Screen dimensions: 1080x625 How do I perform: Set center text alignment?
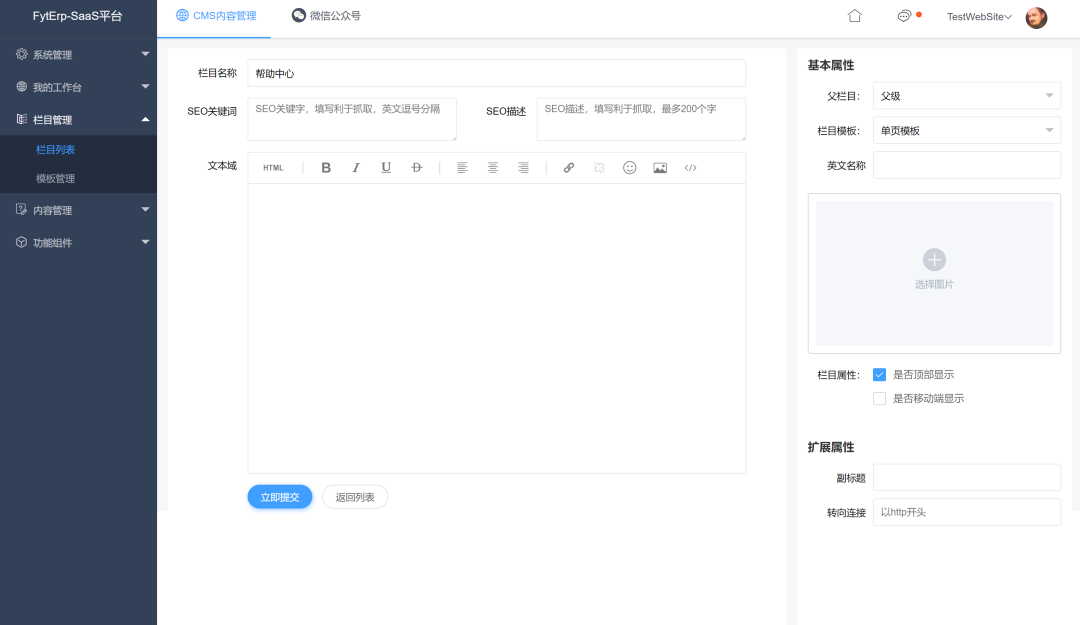tap(493, 167)
